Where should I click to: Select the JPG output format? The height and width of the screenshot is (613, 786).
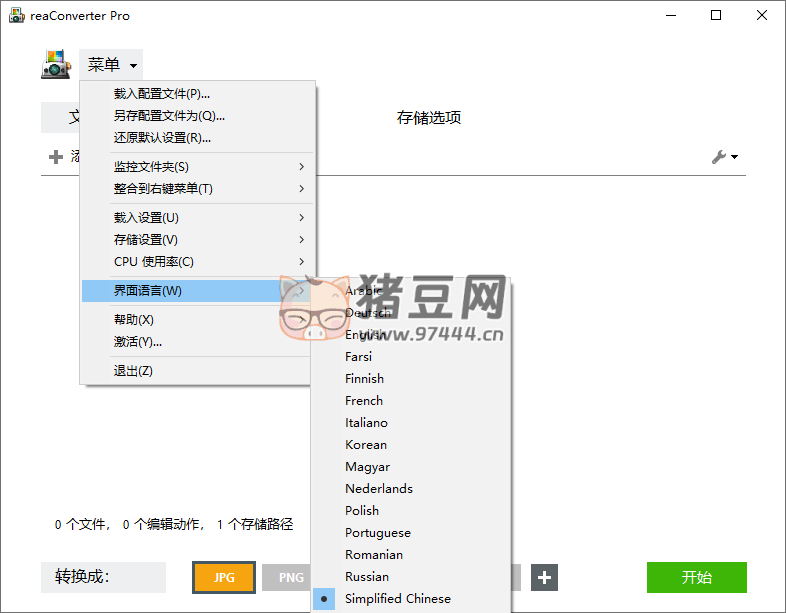tap(224, 577)
